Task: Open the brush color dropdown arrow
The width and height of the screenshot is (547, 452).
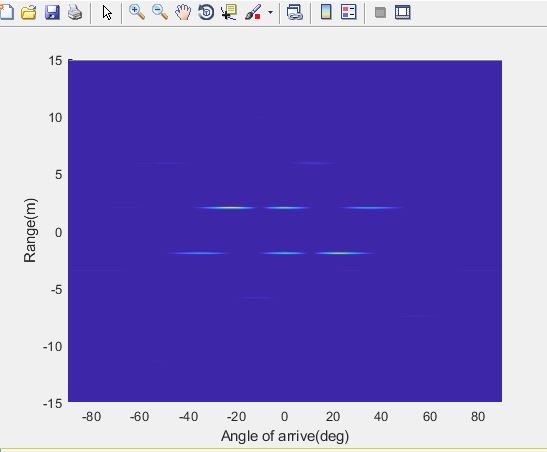Action: pos(270,13)
